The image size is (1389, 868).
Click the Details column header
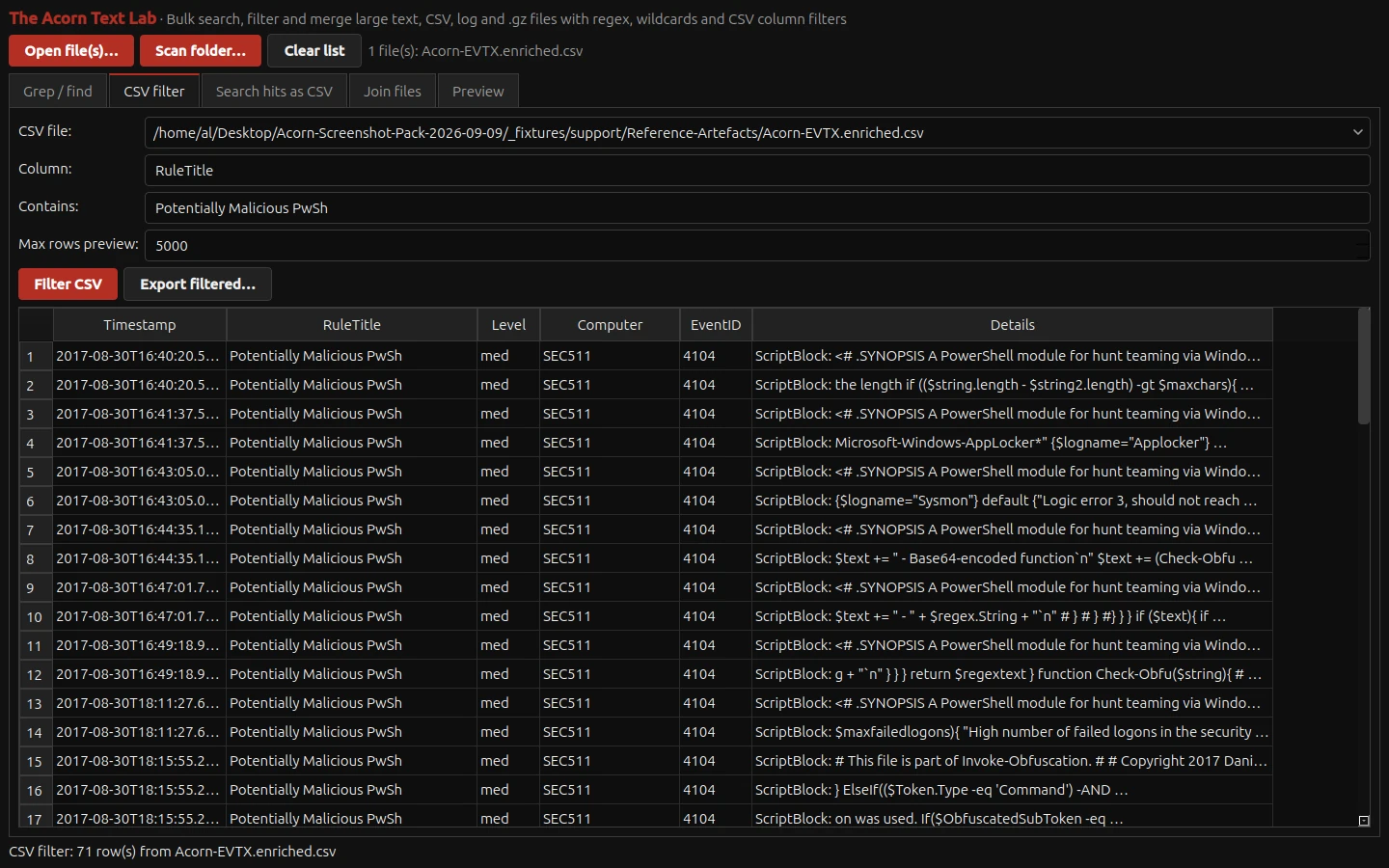[1013, 325]
